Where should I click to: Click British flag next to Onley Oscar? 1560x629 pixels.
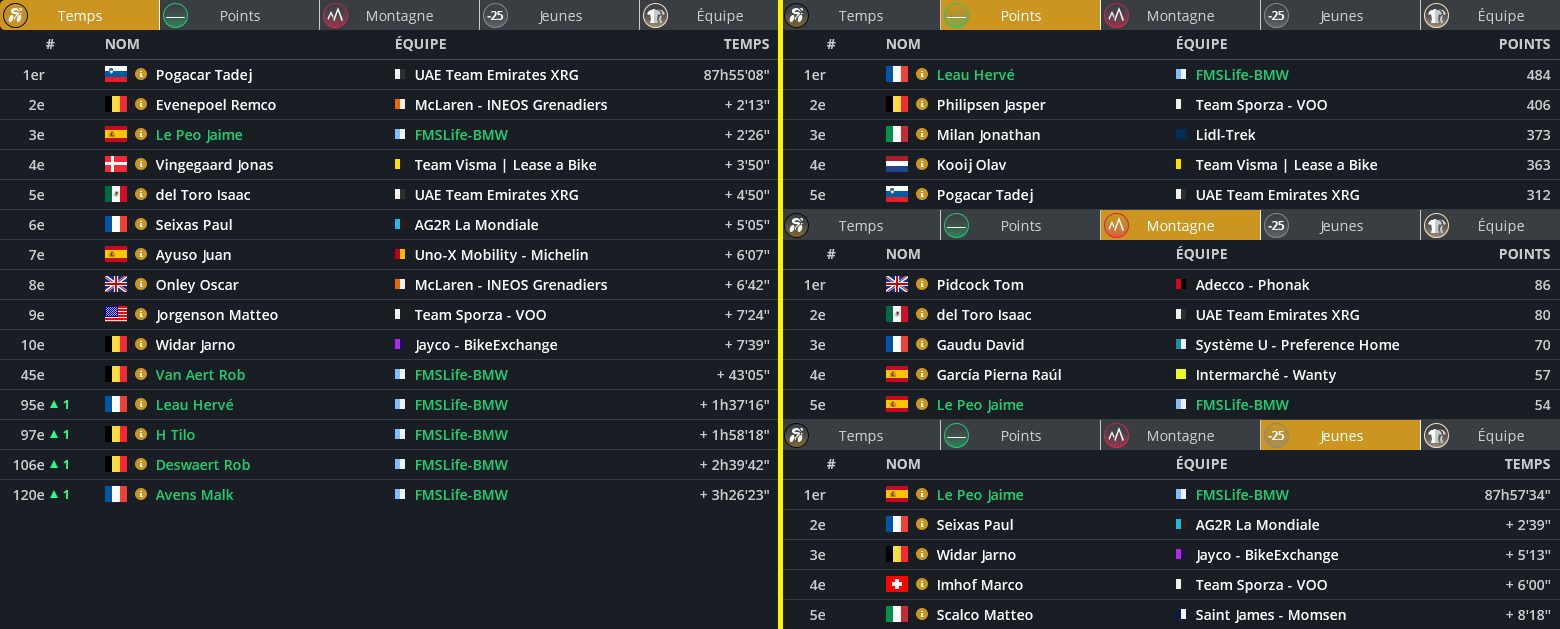coord(116,285)
